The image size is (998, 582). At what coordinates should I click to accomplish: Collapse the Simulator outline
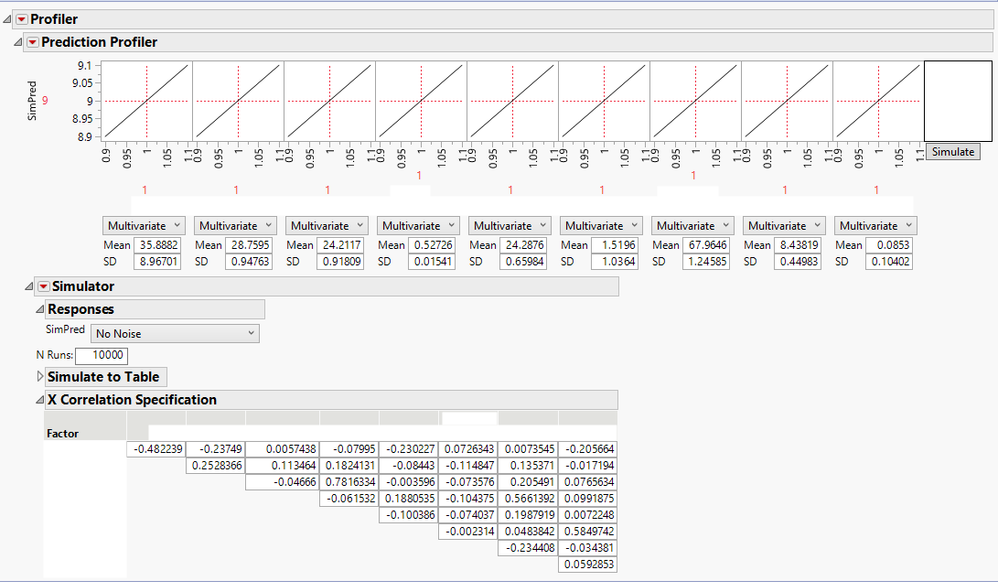click(28, 286)
